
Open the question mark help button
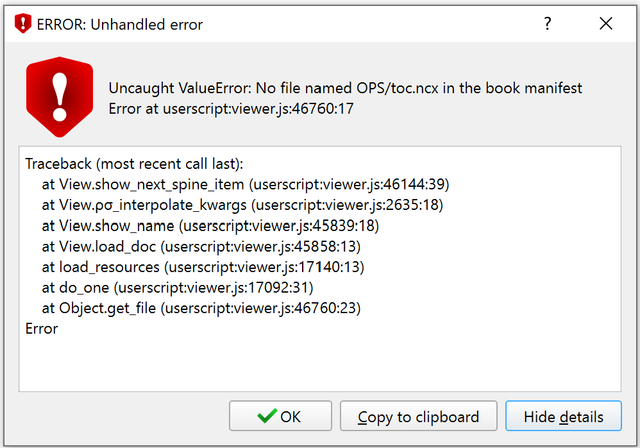click(547, 24)
